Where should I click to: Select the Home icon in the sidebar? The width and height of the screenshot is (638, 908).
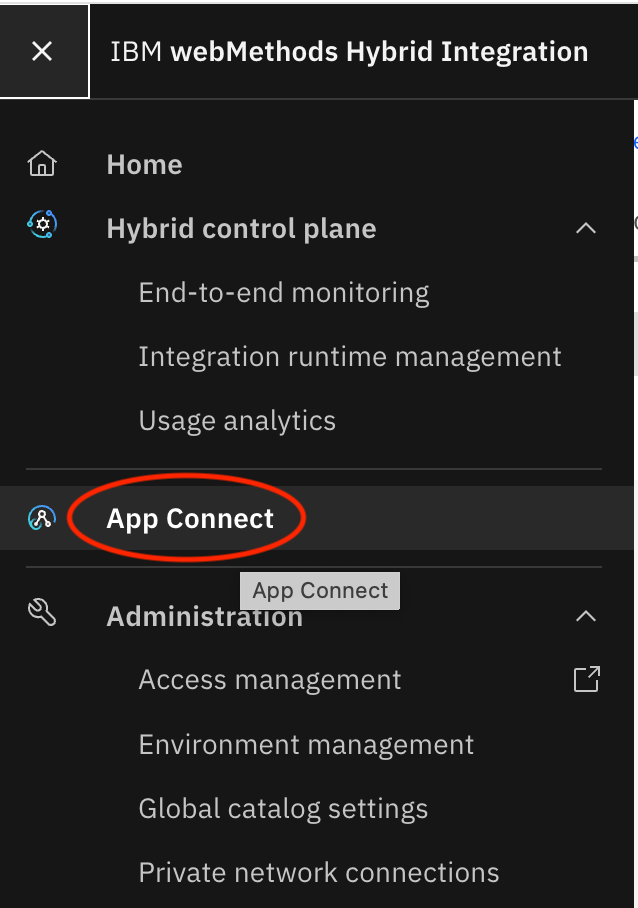pos(42,163)
